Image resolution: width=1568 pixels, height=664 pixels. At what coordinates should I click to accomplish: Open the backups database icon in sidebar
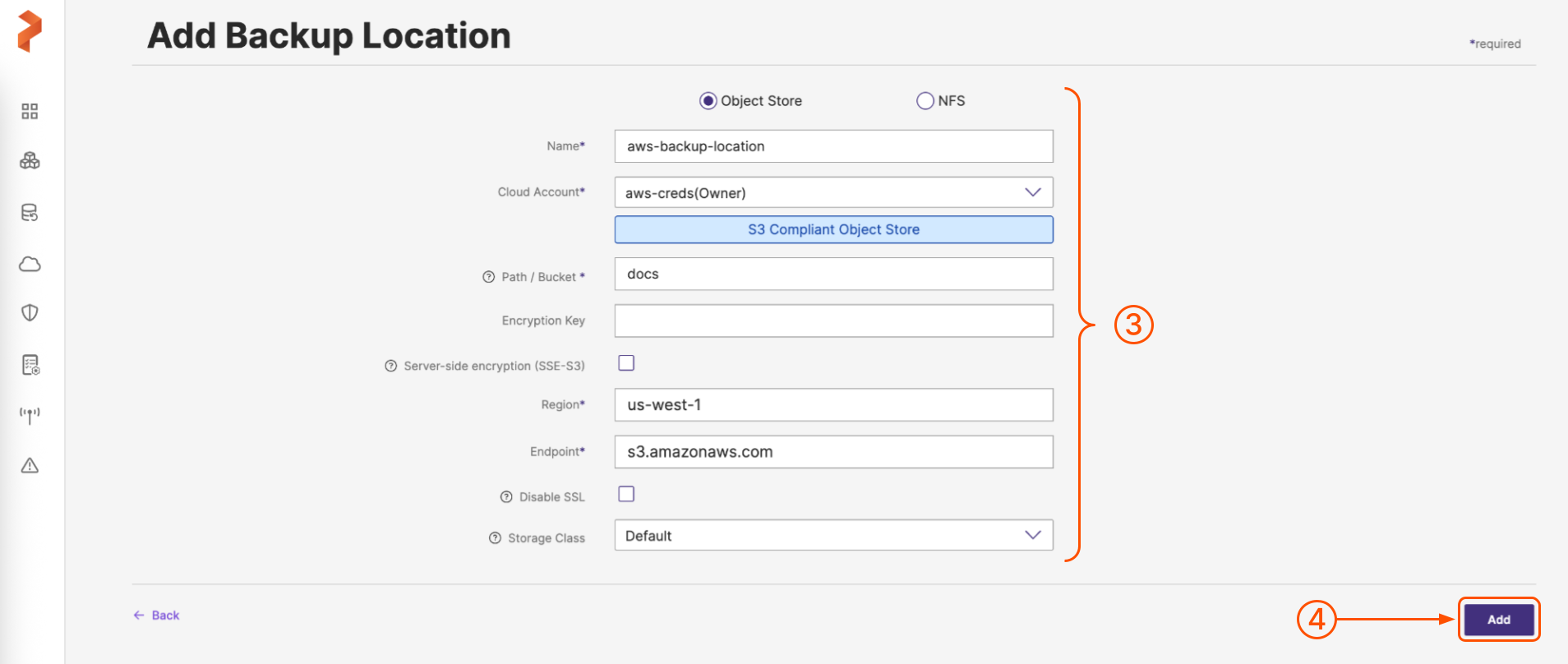[x=30, y=213]
